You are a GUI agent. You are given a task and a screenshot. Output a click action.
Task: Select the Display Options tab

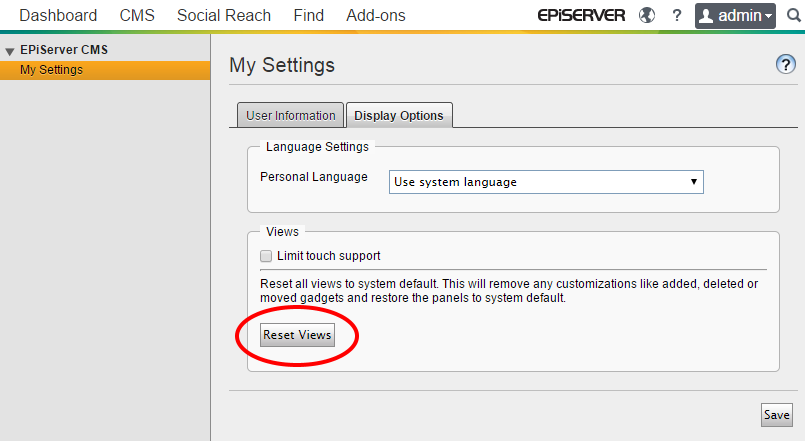[398, 115]
